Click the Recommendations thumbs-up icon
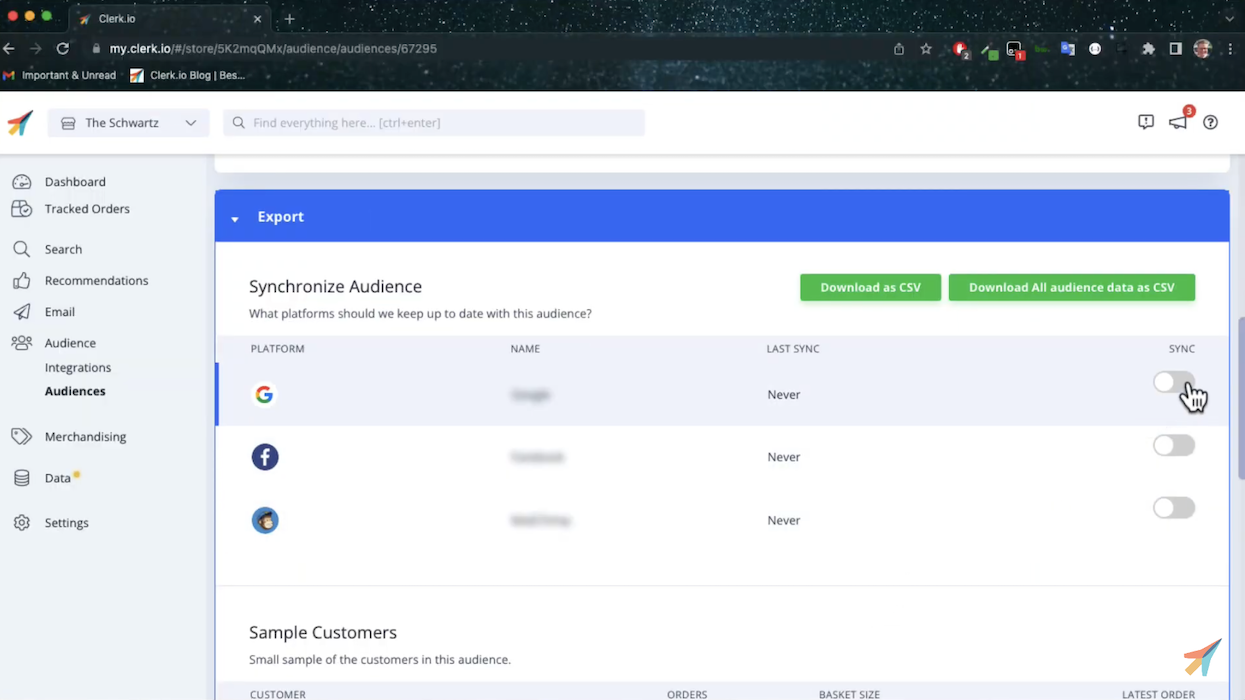This screenshot has height=700, width=1245. click(21, 281)
